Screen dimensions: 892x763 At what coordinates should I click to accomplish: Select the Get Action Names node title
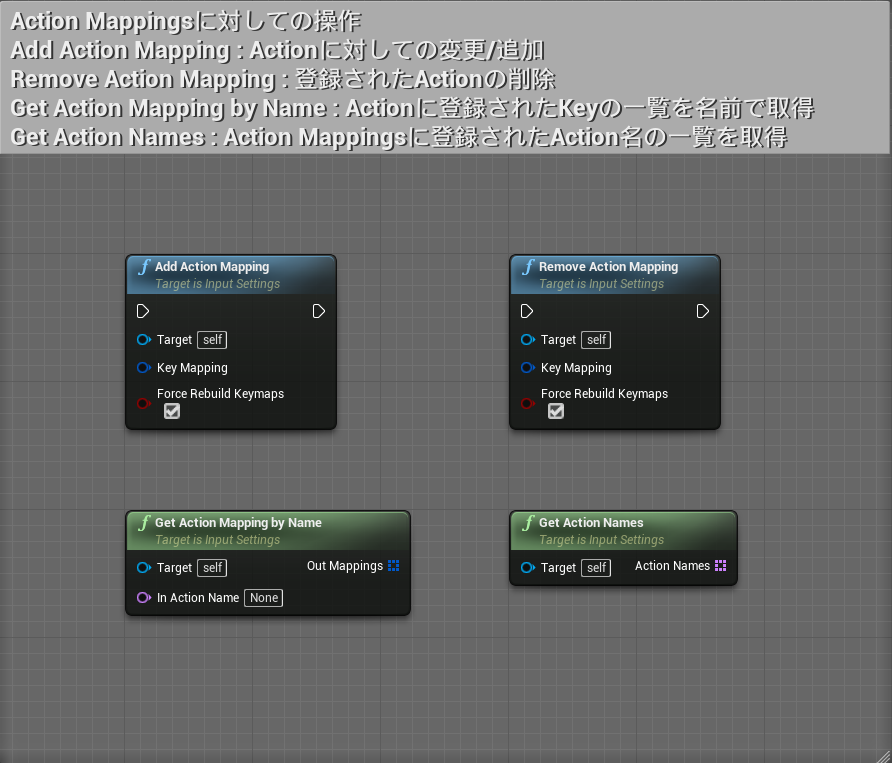click(590, 522)
